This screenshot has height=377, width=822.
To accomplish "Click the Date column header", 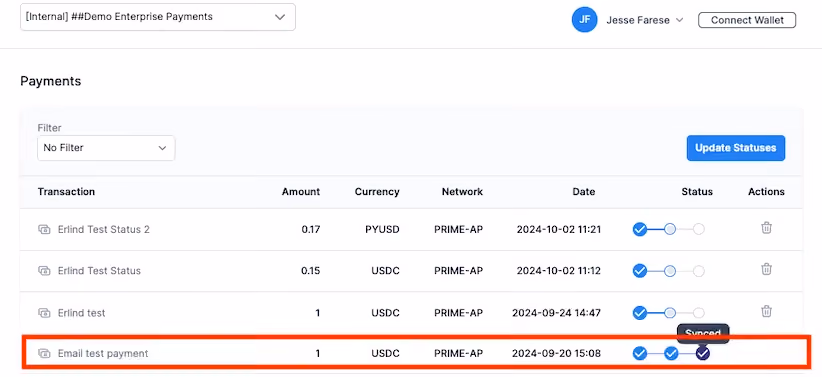I will click(x=583, y=191).
